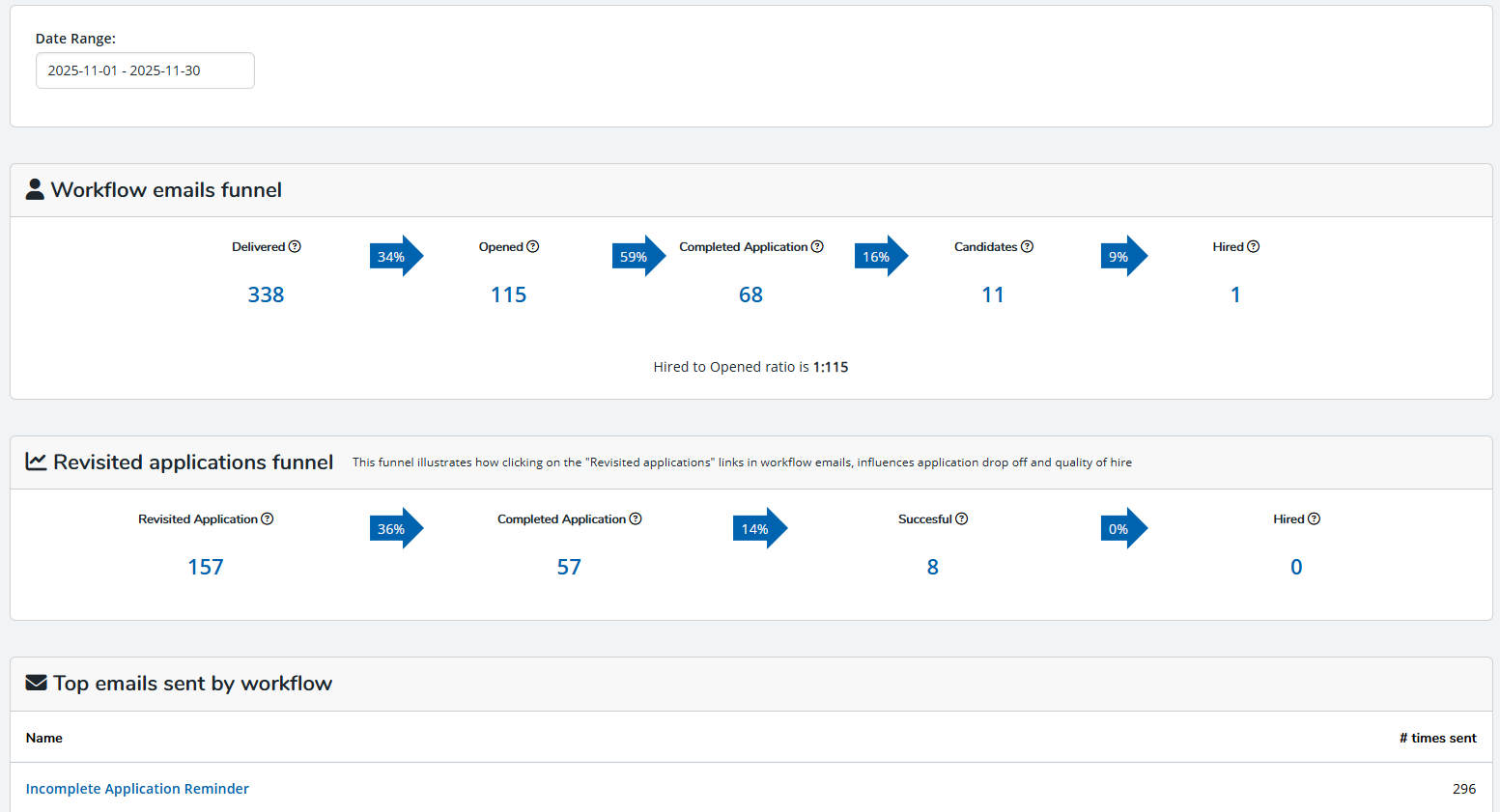
Task: Open the help icon next to Succesful
Action: click(962, 518)
